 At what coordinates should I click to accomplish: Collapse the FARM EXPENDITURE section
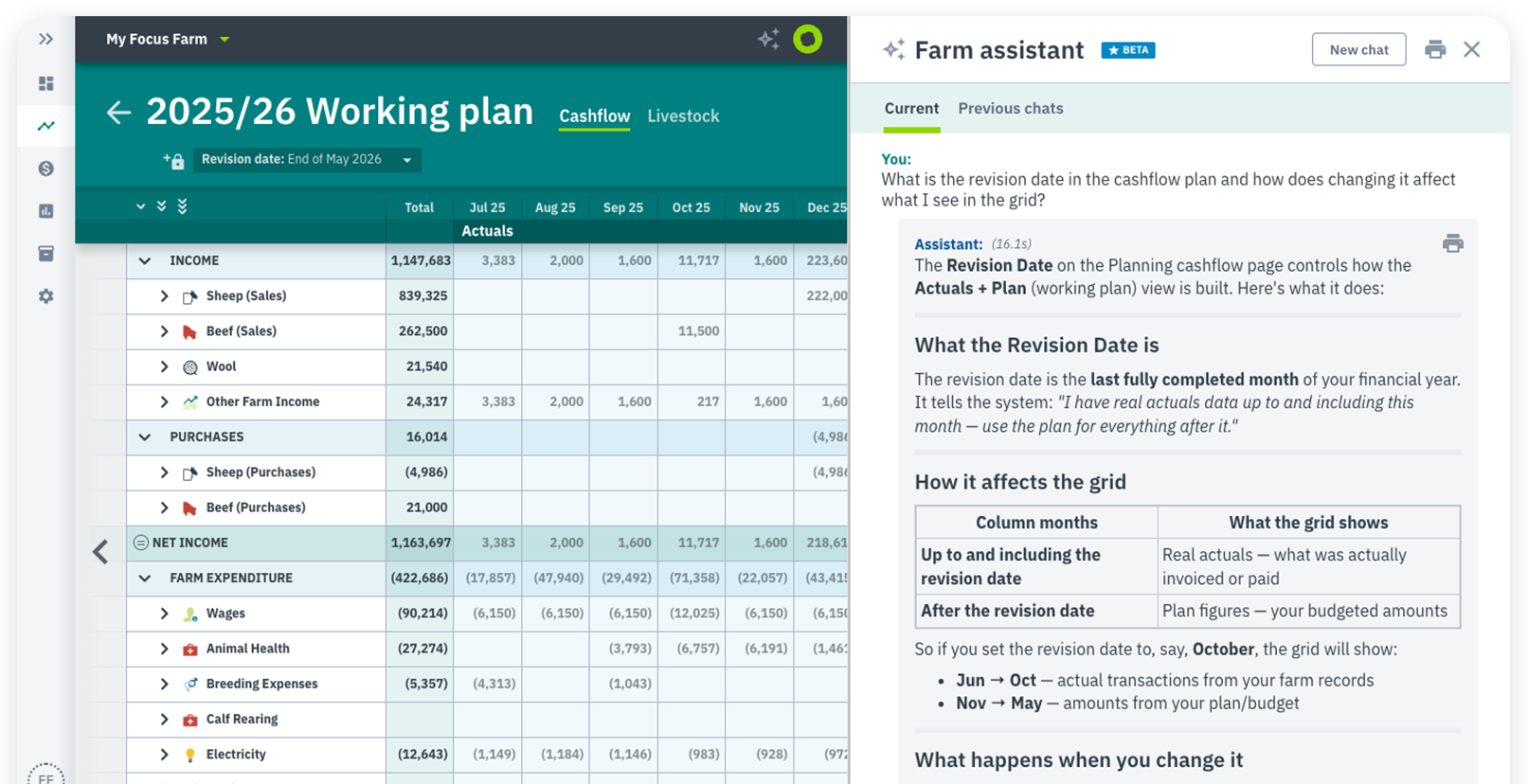145,578
